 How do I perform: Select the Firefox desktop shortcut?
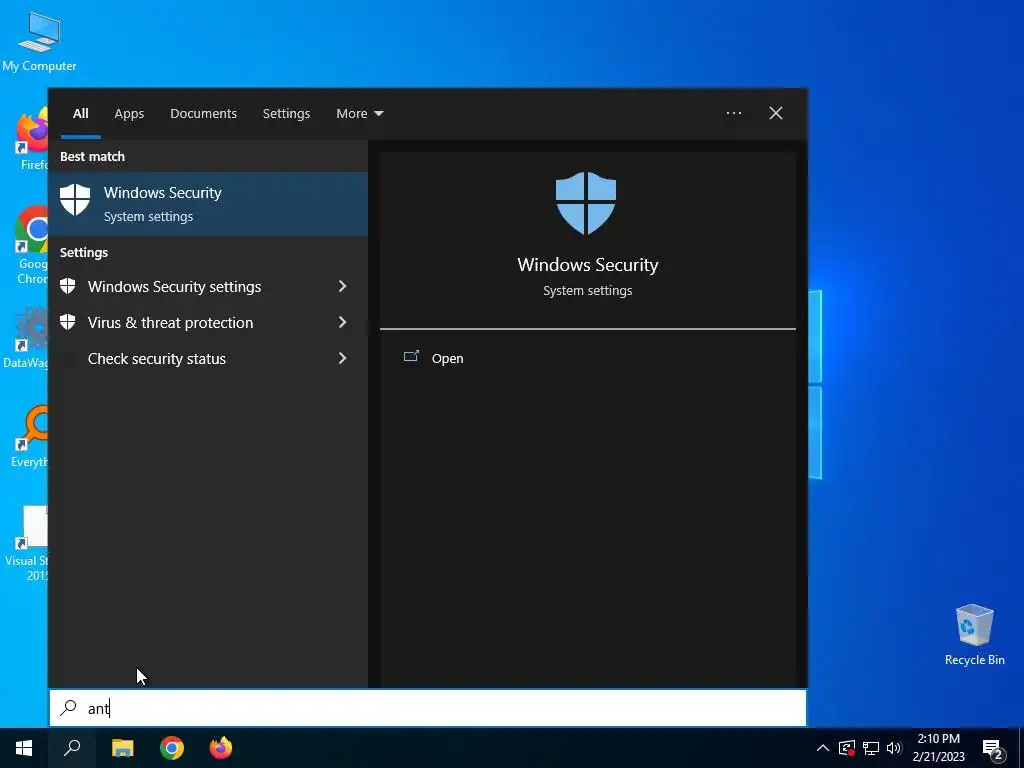coord(33,138)
